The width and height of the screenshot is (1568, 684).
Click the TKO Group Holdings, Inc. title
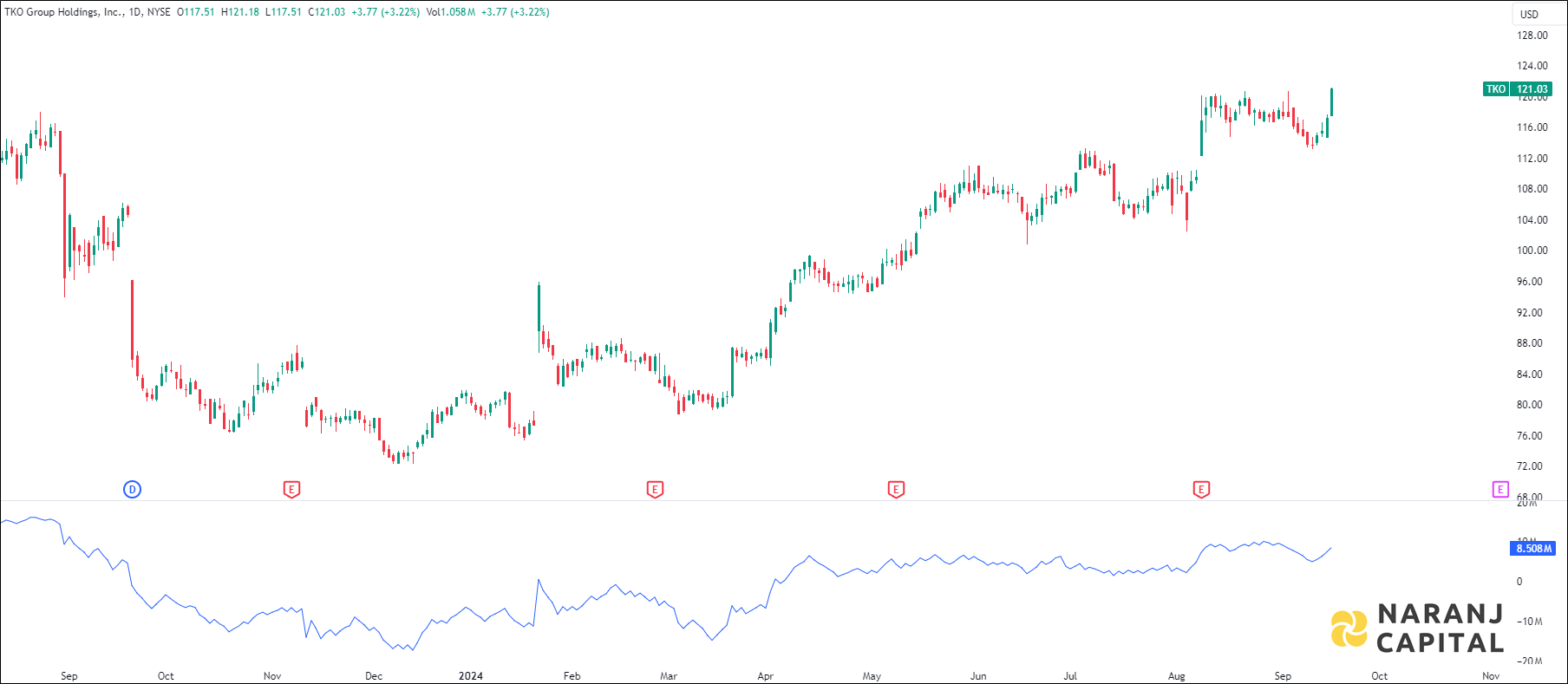click(x=63, y=12)
